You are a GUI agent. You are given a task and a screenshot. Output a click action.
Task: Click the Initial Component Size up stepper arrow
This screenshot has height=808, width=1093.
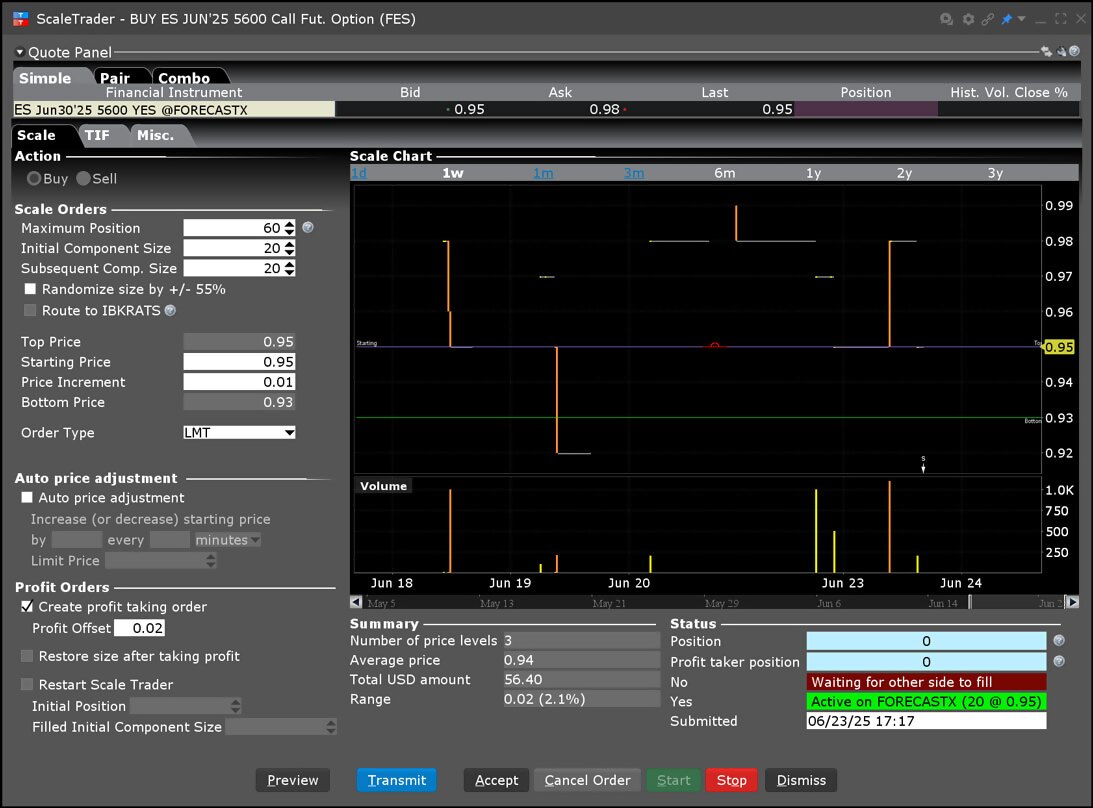coord(287,244)
